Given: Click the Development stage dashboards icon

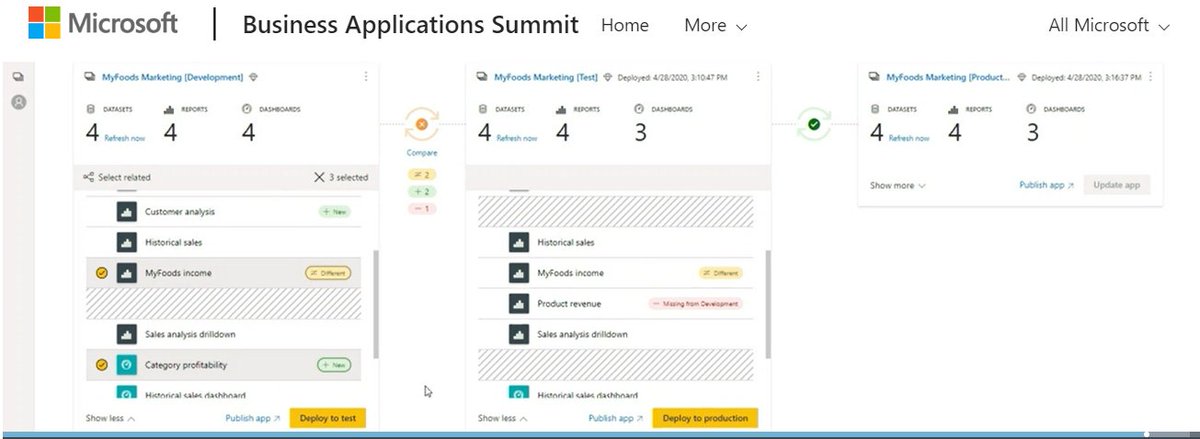Looking at the screenshot, I should (247, 109).
